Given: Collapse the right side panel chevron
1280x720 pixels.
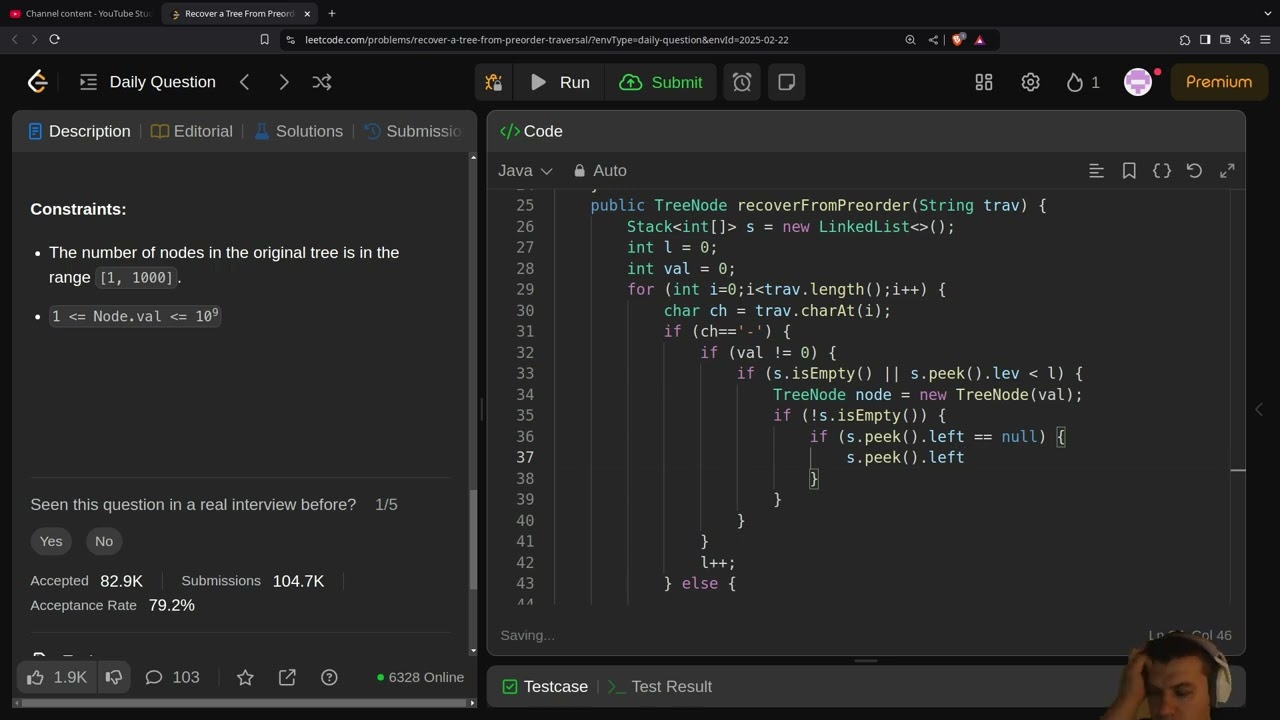Looking at the screenshot, I should 1259,409.
